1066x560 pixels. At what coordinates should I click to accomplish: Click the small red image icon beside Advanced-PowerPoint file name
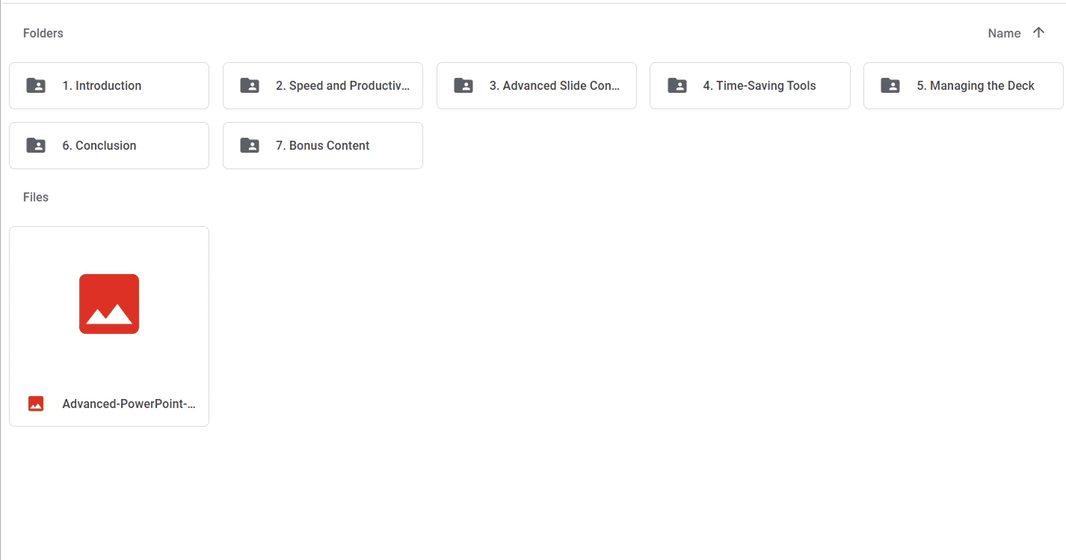36,404
